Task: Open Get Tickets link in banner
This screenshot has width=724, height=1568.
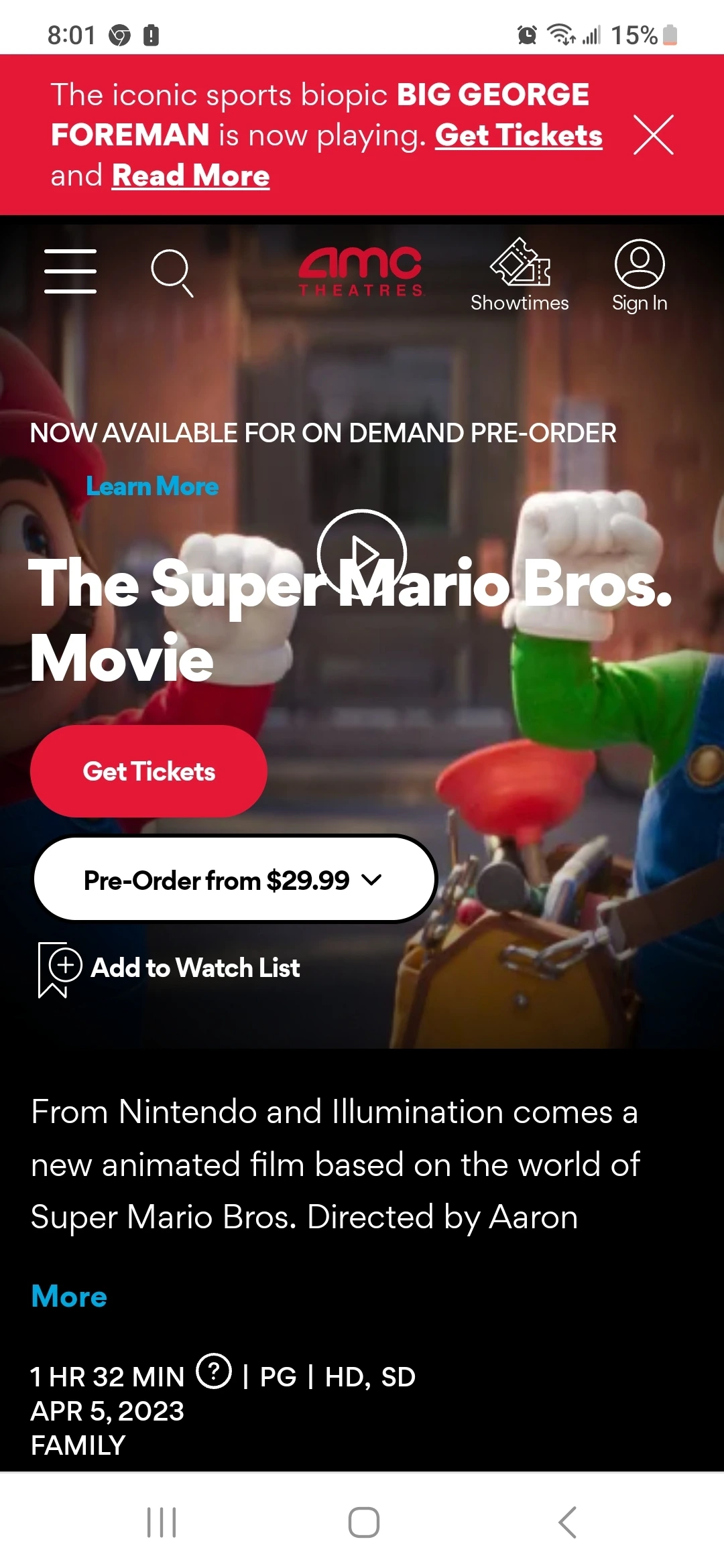Action: (519, 135)
